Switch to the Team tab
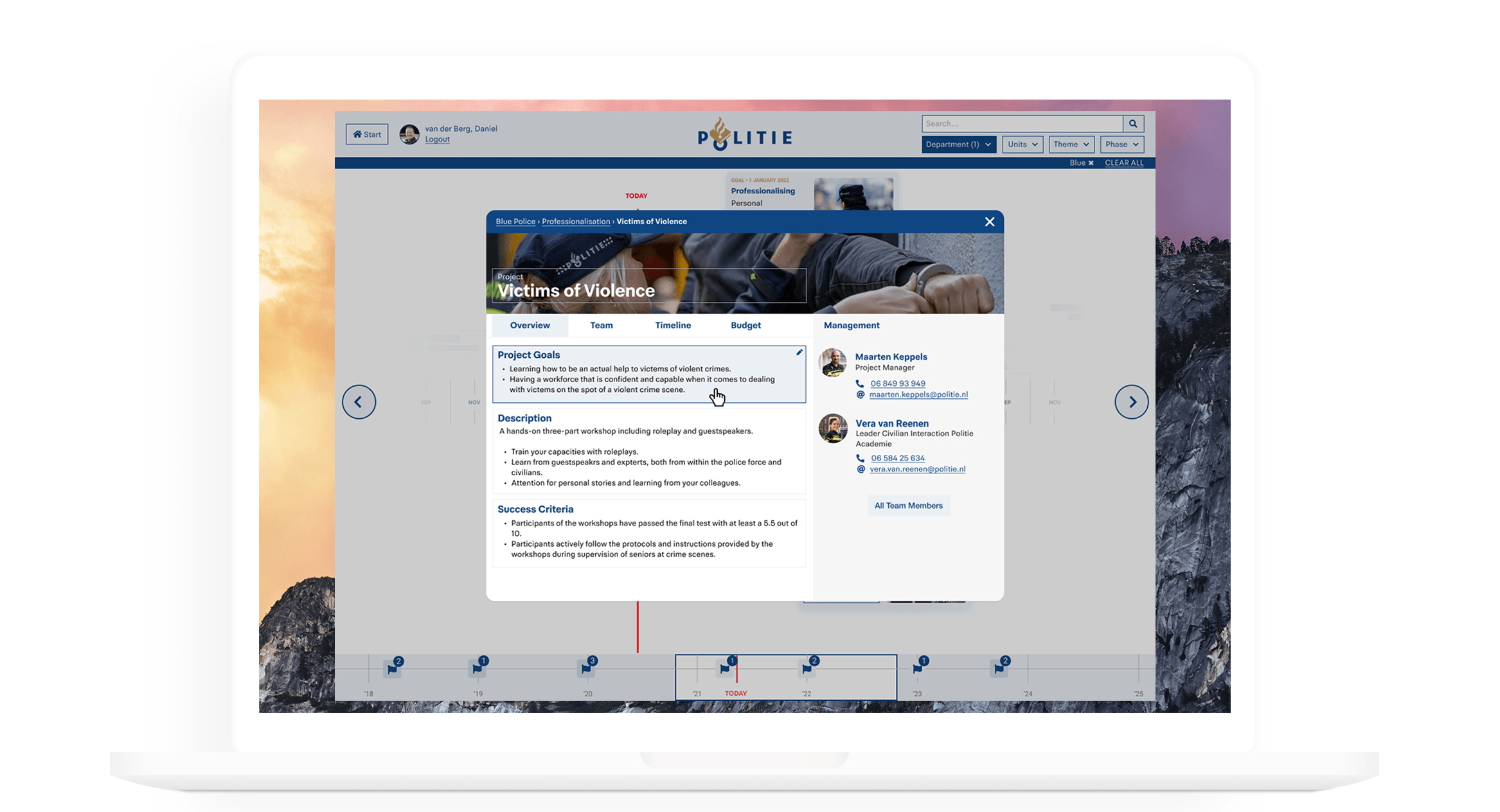Screen dimensions: 1500x812 point(601,326)
